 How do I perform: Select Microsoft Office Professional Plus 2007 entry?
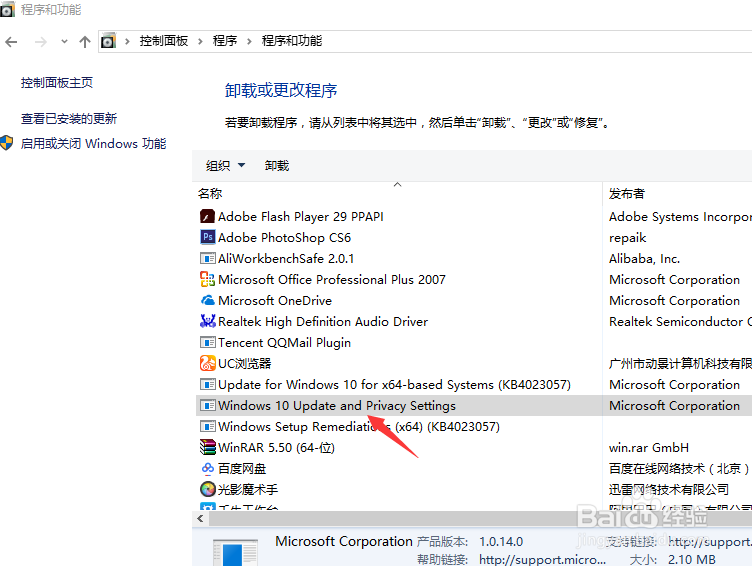click(x=331, y=280)
